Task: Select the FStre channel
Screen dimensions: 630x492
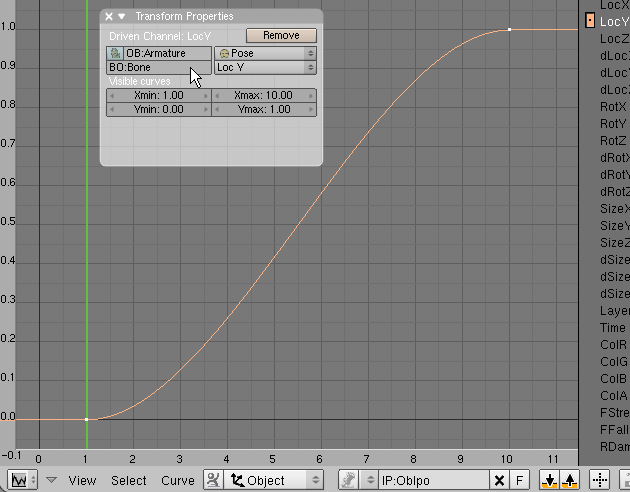Action: 614,412
